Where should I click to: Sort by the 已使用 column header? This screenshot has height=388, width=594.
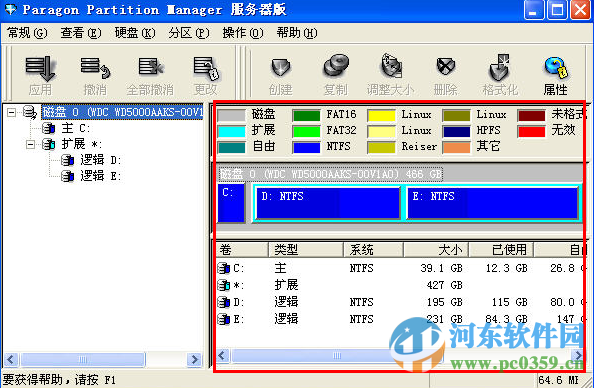pyautogui.click(x=501, y=250)
